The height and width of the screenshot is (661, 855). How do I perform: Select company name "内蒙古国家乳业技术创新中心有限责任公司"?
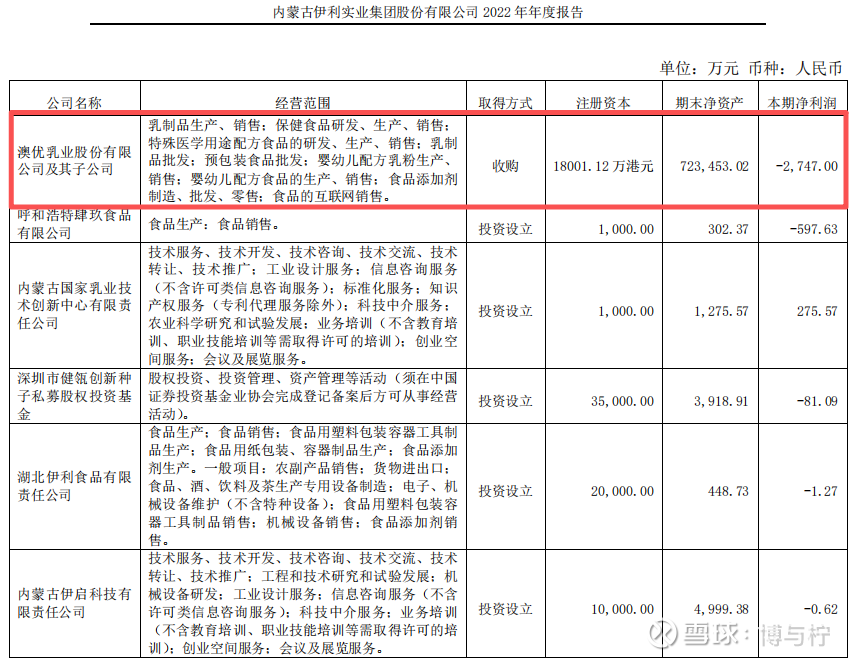[74, 305]
